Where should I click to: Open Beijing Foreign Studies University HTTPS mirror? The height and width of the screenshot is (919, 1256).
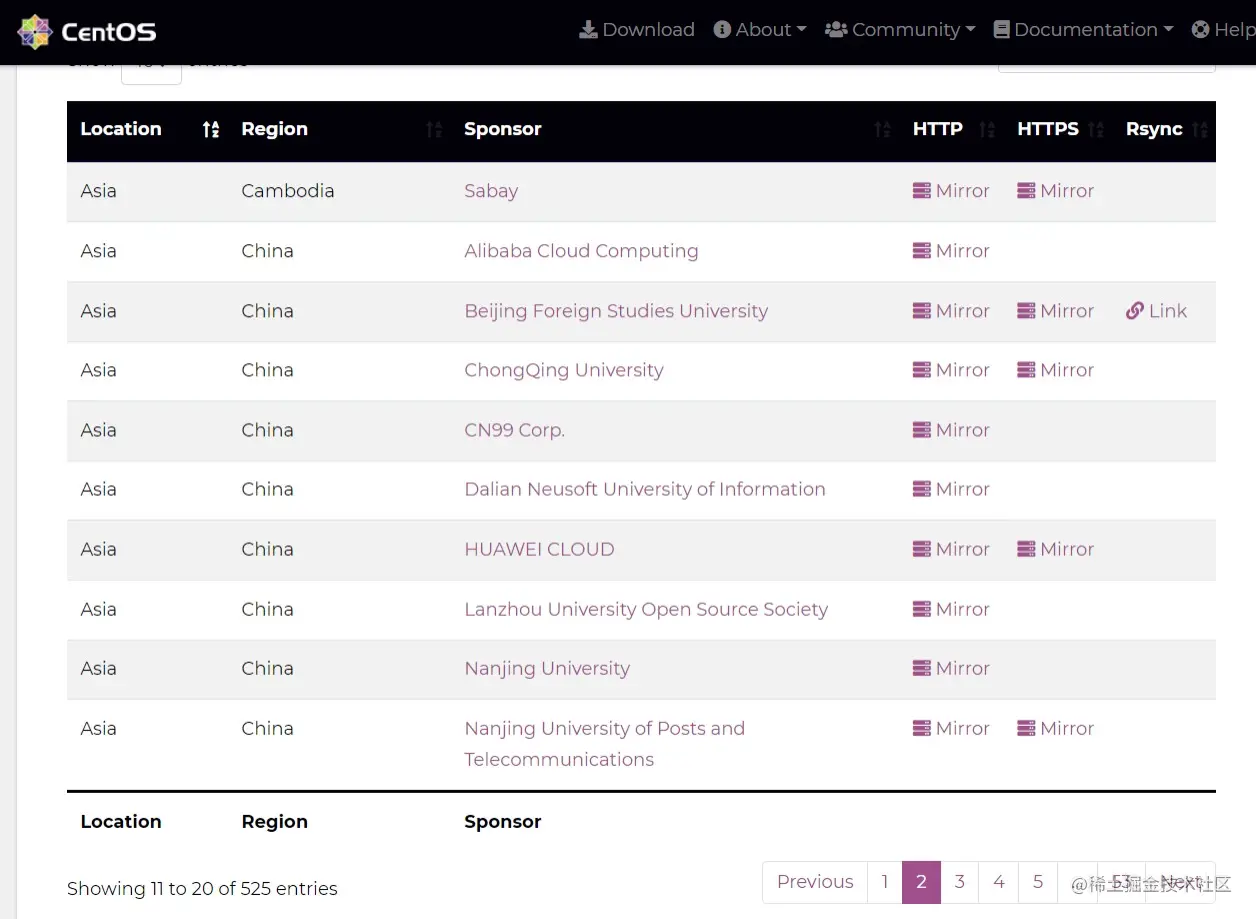(1055, 311)
